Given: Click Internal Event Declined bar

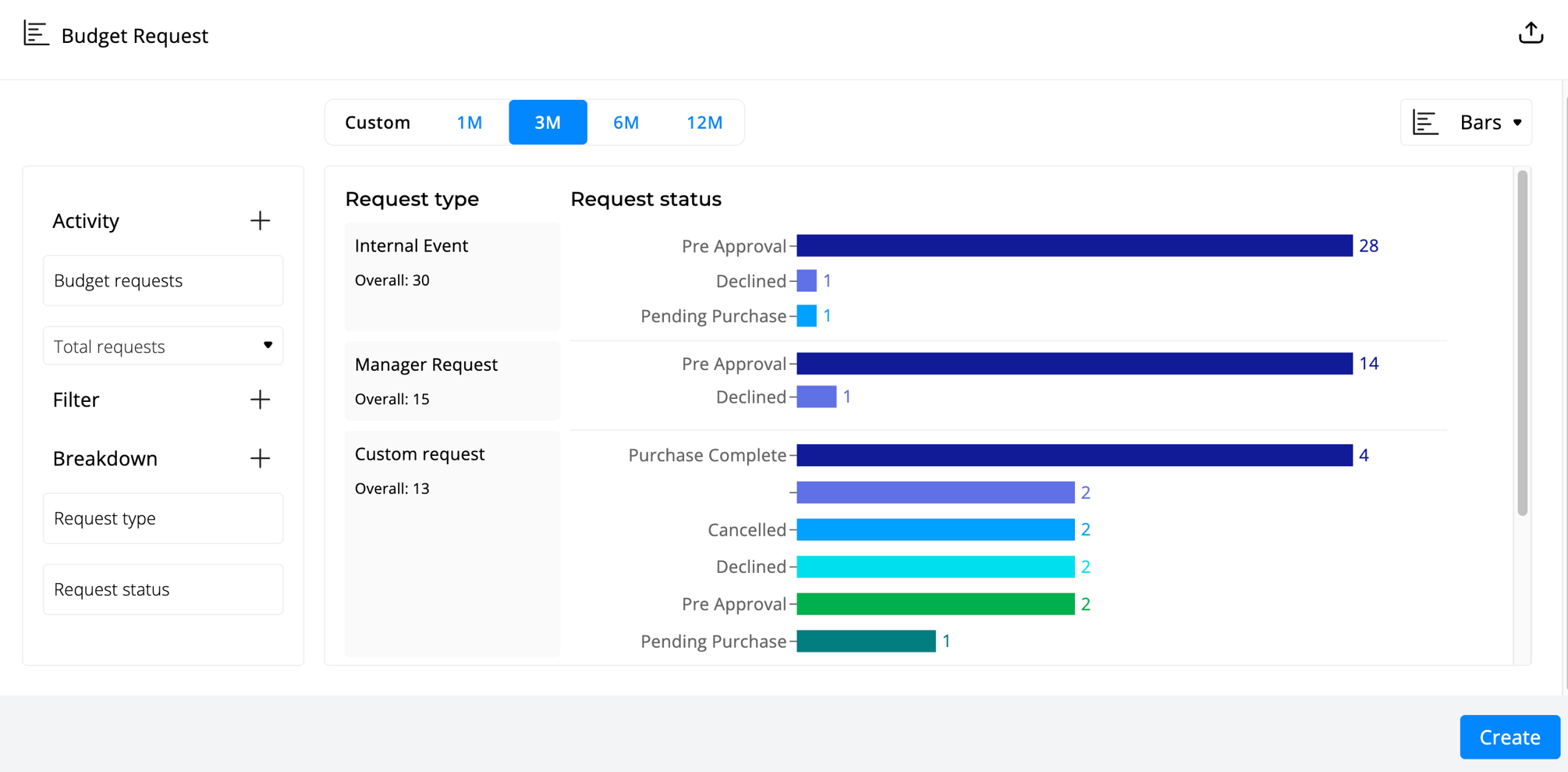Looking at the screenshot, I should [x=807, y=280].
